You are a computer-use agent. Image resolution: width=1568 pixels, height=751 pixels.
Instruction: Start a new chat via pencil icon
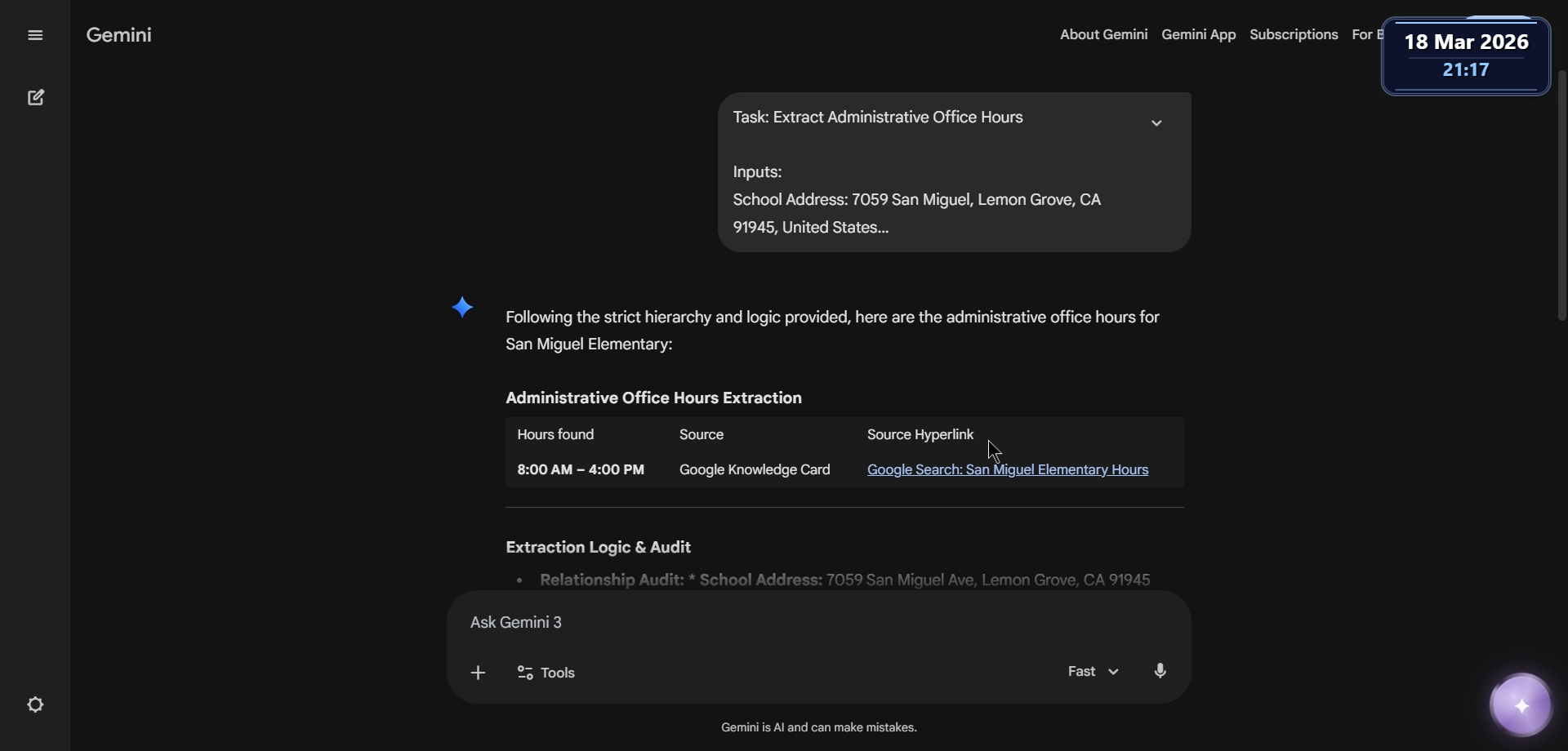pyautogui.click(x=35, y=98)
